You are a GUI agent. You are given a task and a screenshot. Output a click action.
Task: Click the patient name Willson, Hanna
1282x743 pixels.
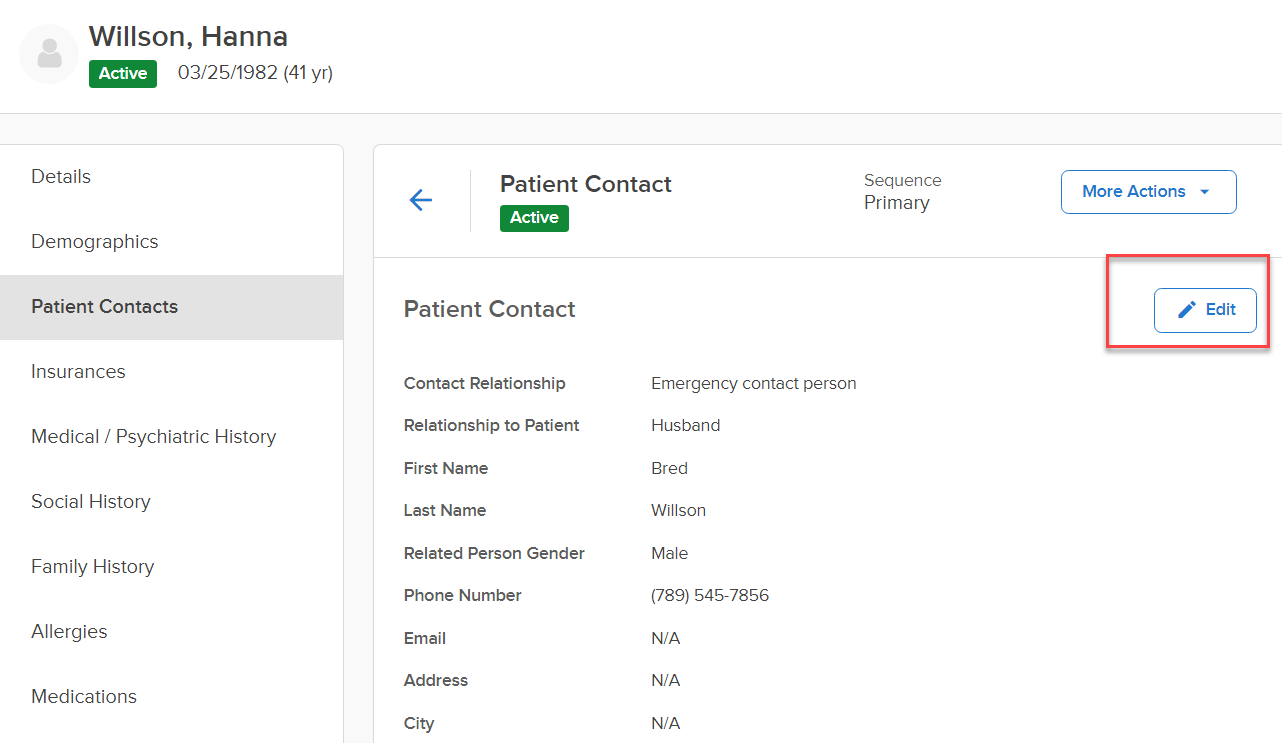[x=188, y=37]
